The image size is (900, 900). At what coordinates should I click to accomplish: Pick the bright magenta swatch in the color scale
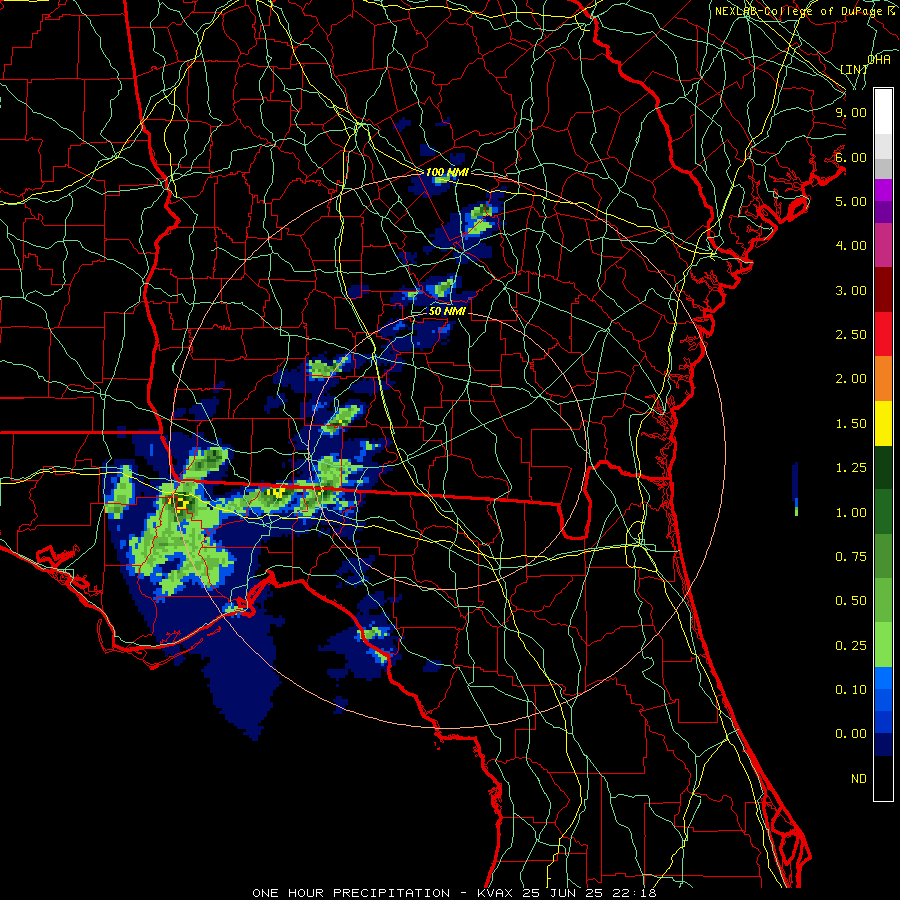(x=883, y=190)
